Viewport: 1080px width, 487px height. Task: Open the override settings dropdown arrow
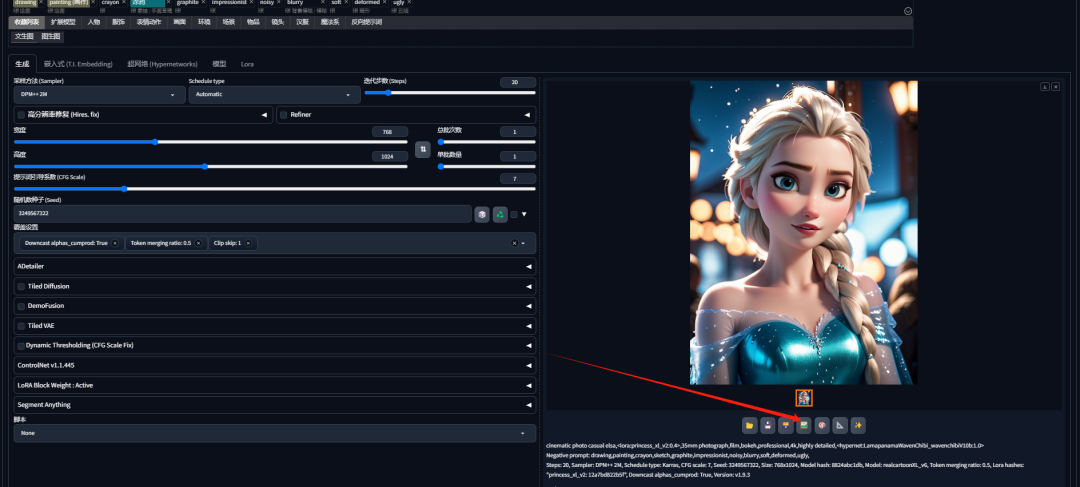point(523,243)
